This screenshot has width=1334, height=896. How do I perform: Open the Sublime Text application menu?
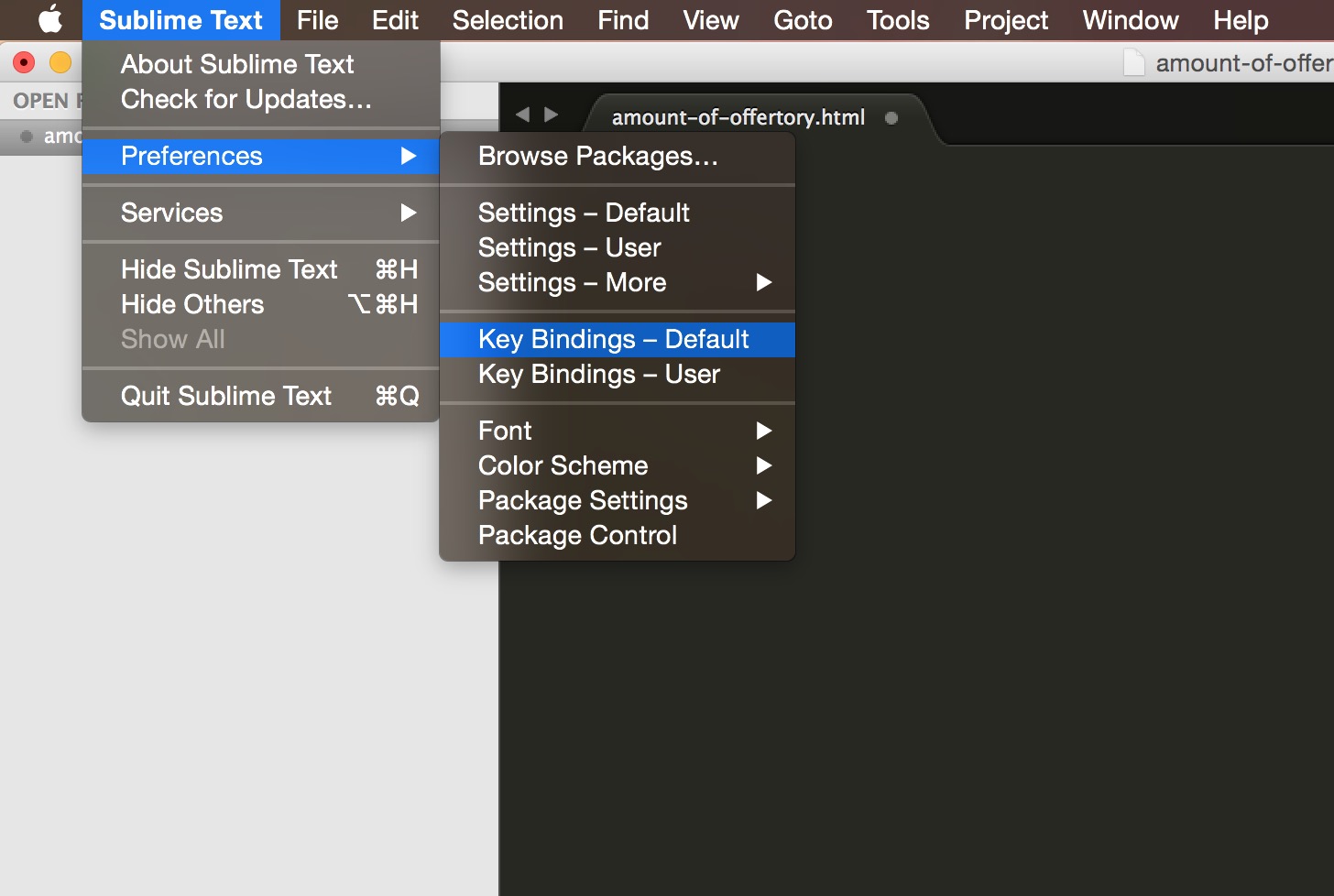click(x=180, y=20)
